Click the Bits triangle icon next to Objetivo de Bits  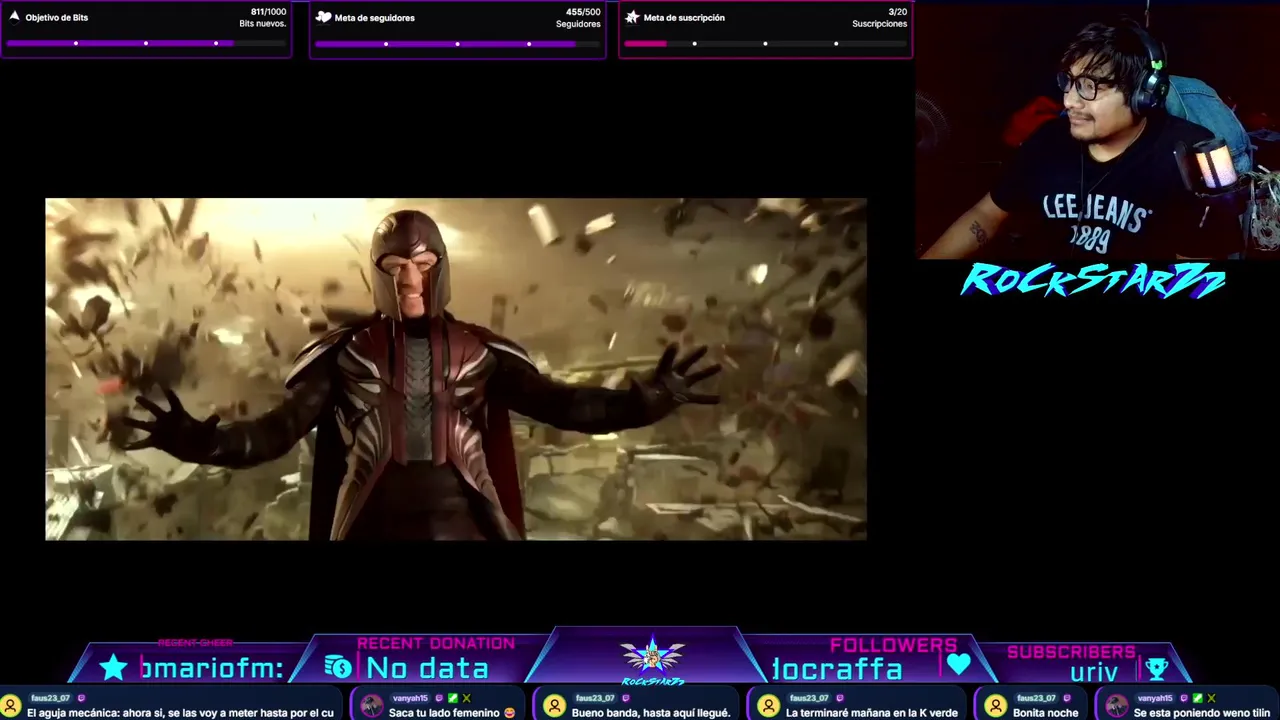pyautogui.click(x=14, y=17)
